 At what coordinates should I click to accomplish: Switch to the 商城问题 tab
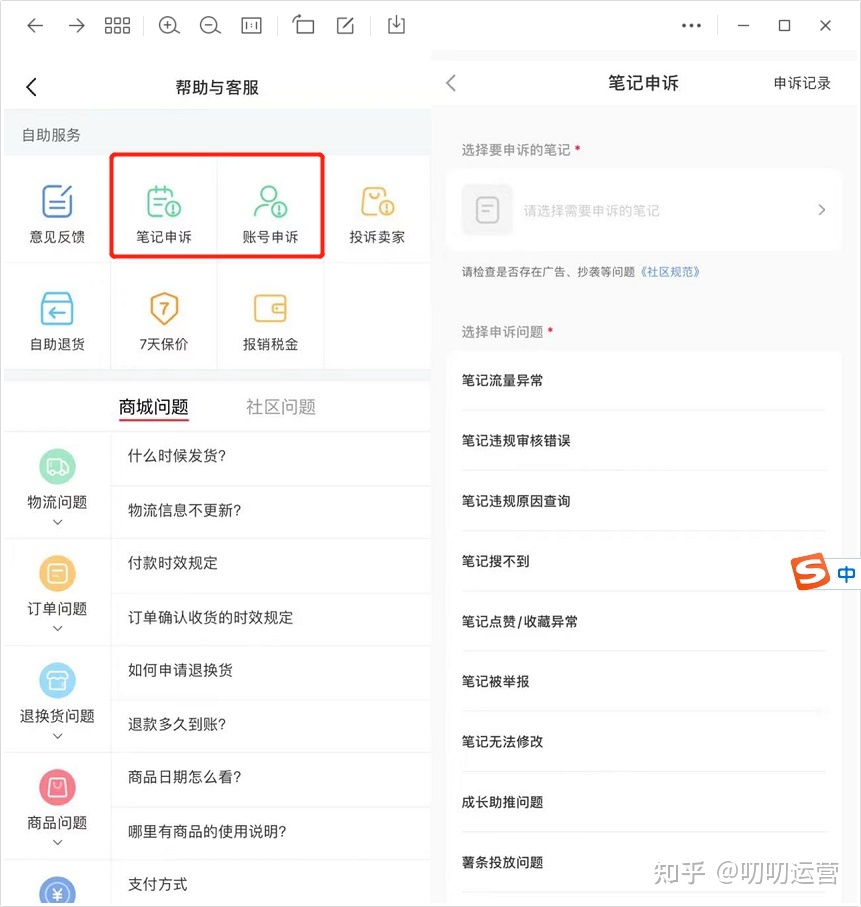point(153,406)
